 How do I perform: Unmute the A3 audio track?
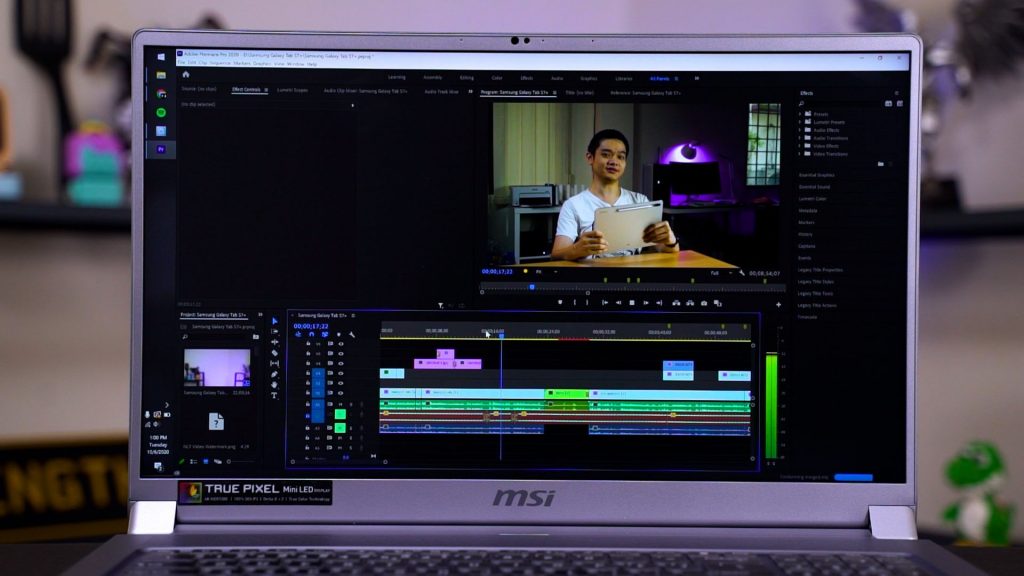click(340, 428)
